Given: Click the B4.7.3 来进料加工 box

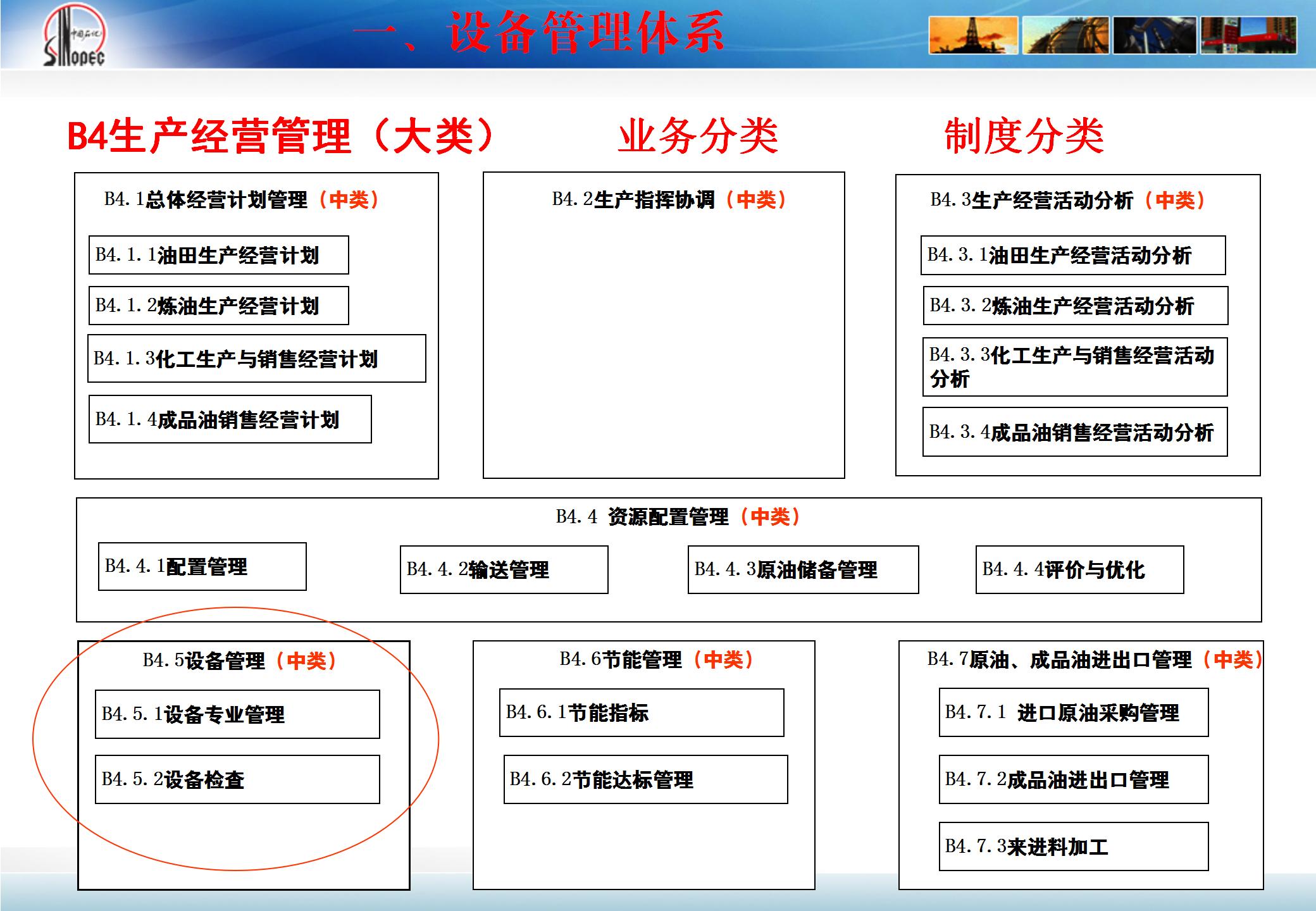Looking at the screenshot, I should coord(1073,846).
